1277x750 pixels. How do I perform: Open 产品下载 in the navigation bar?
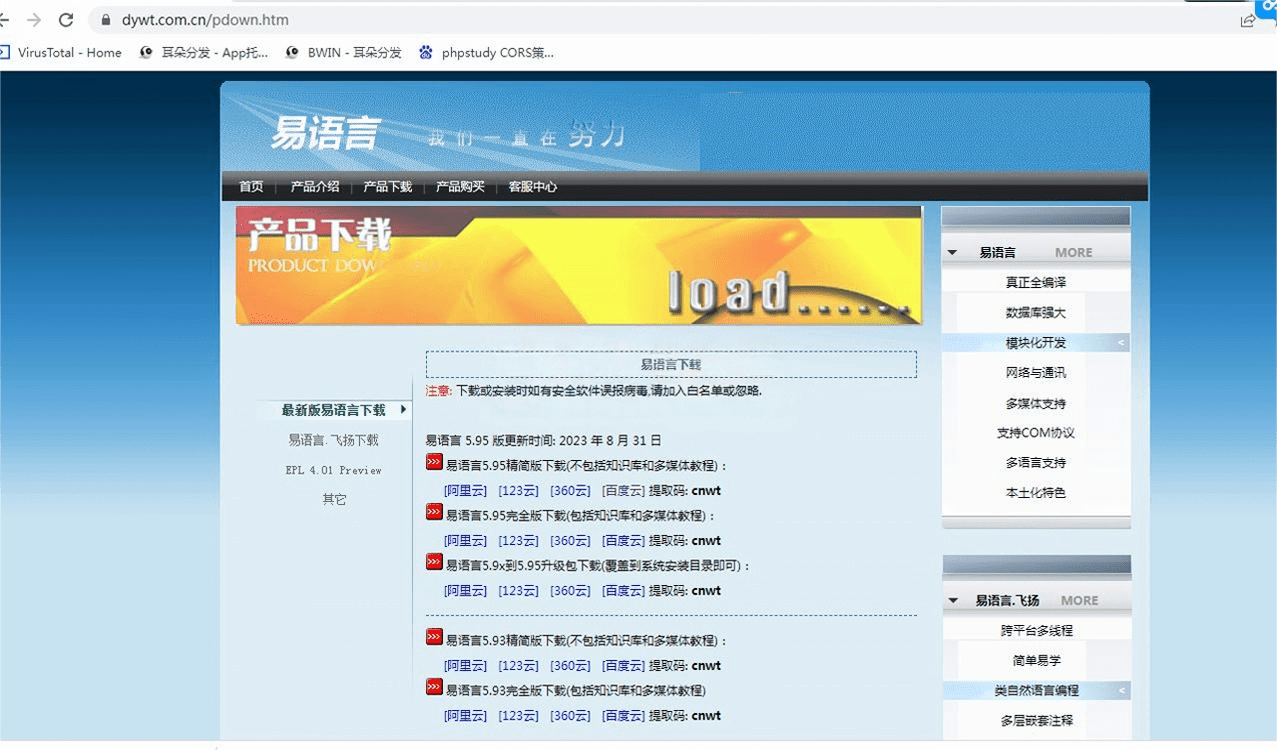click(387, 187)
